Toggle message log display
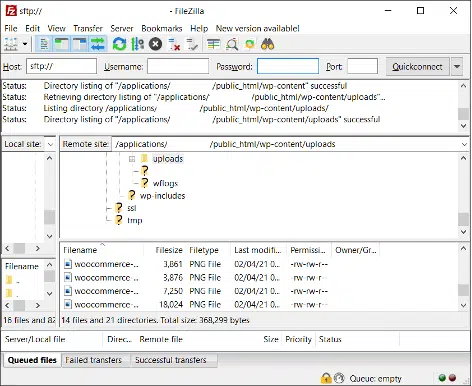 44,44
